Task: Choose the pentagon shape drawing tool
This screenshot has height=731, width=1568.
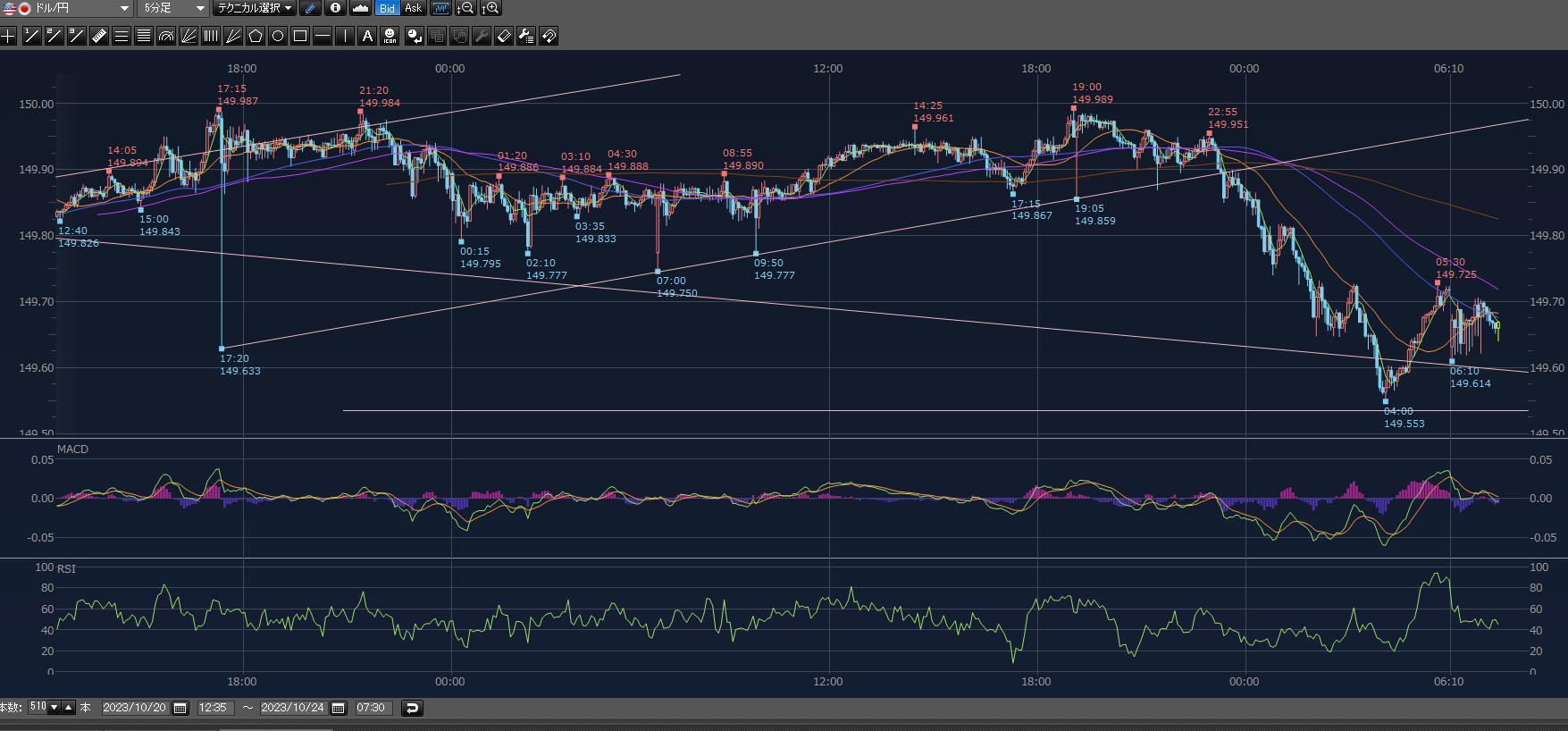Action: [256, 36]
